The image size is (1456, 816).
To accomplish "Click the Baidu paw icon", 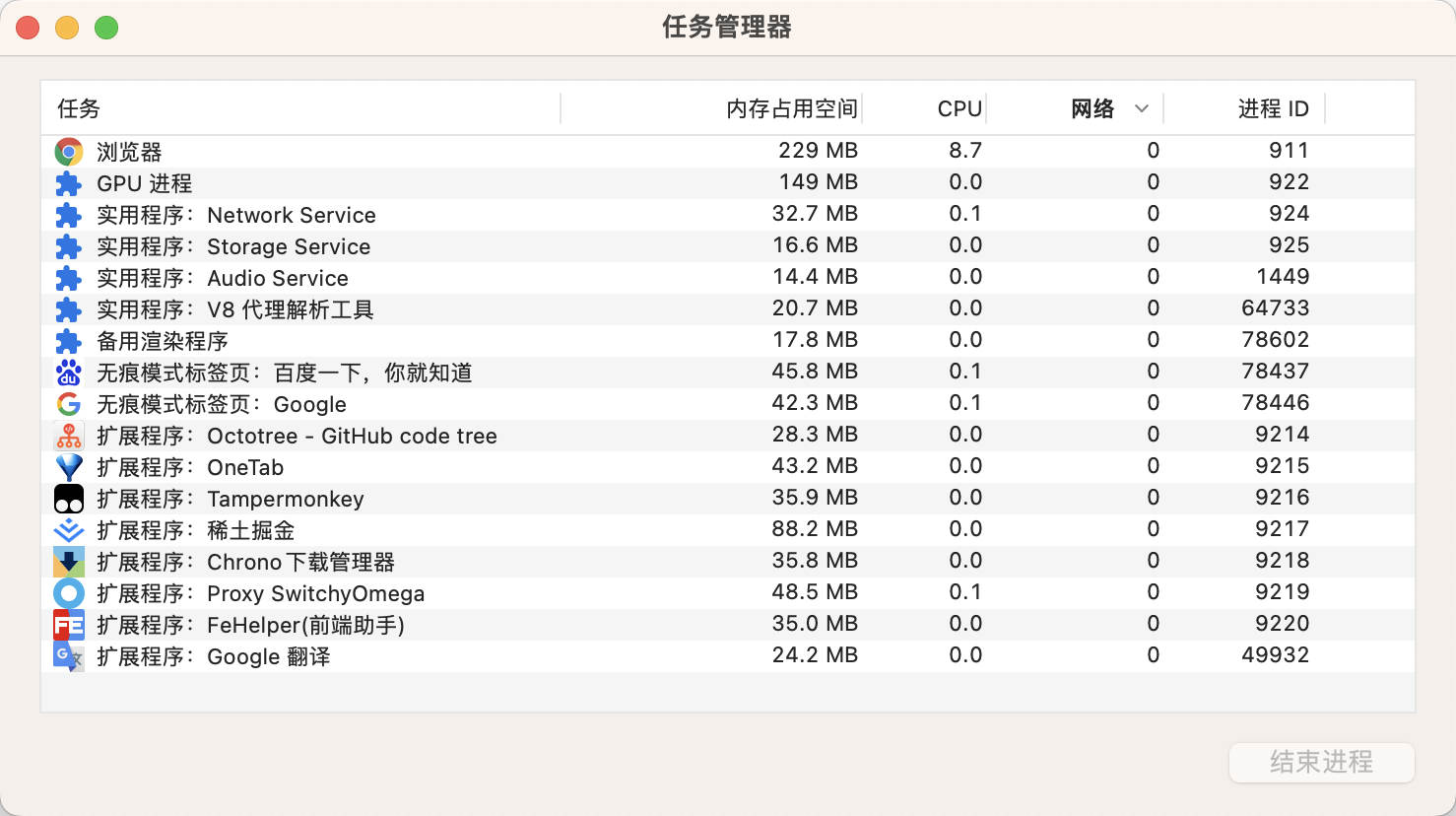I will tap(69, 373).
